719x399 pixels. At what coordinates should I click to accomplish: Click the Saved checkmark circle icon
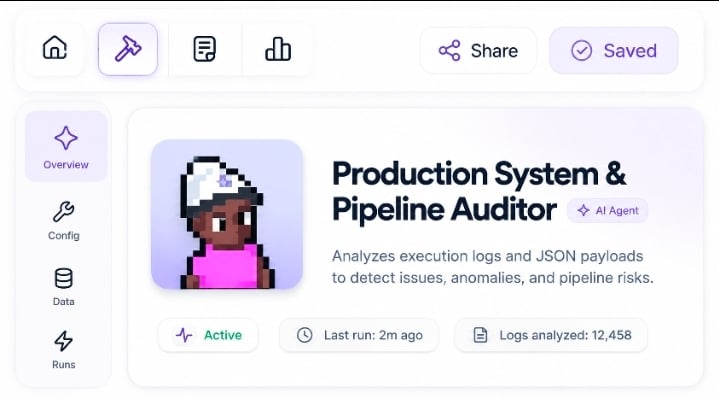coord(581,50)
